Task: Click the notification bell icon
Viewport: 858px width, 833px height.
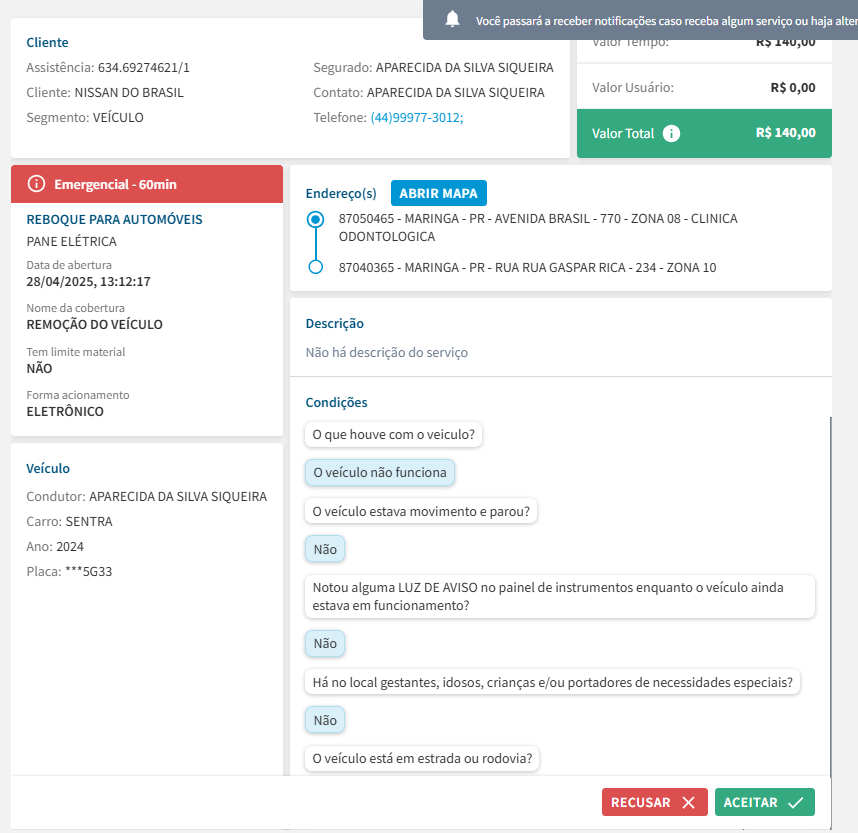Action: pos(453,19)
